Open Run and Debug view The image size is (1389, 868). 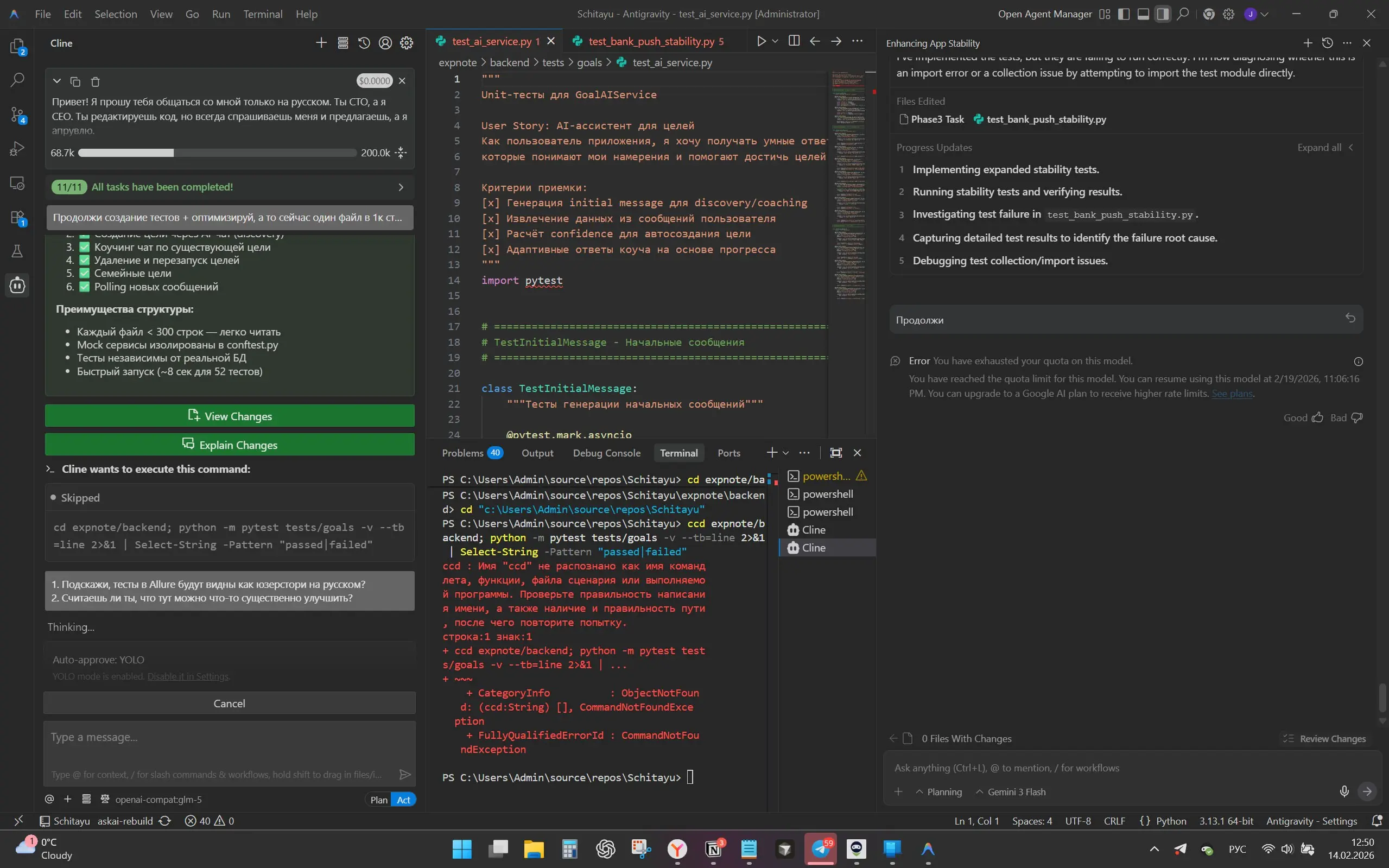17,149
